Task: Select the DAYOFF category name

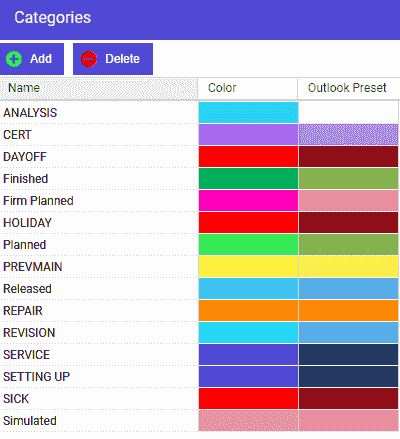Action: tap(25, 157)
